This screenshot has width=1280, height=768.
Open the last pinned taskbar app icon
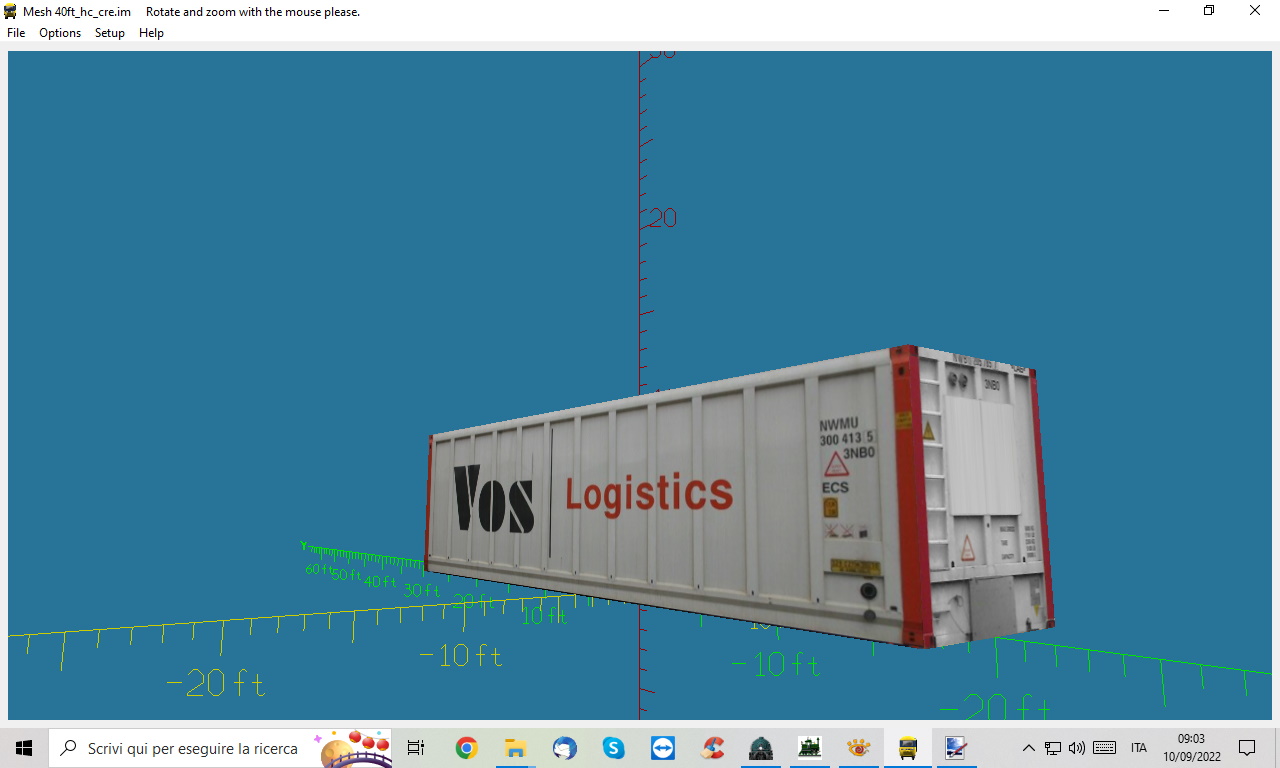pyautogui.click(x=956, y=748)
